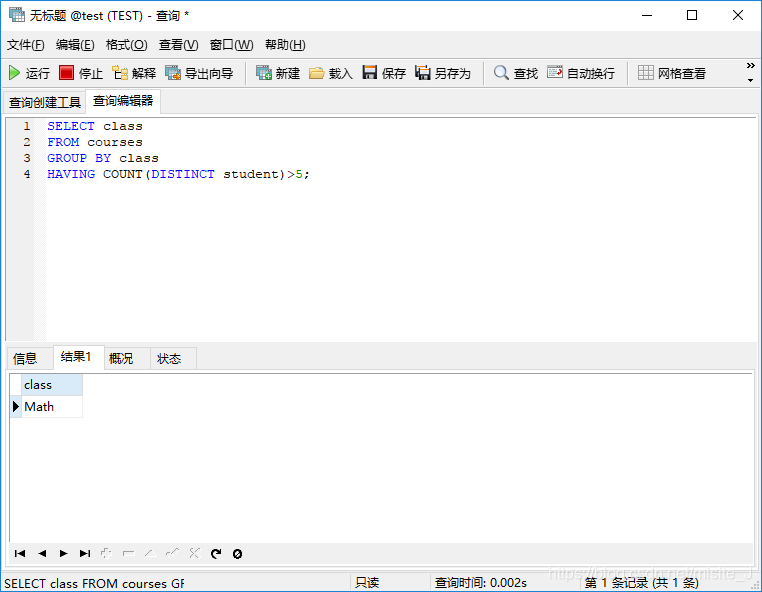Select the 查询编辑器 tab

click(123, 101)
